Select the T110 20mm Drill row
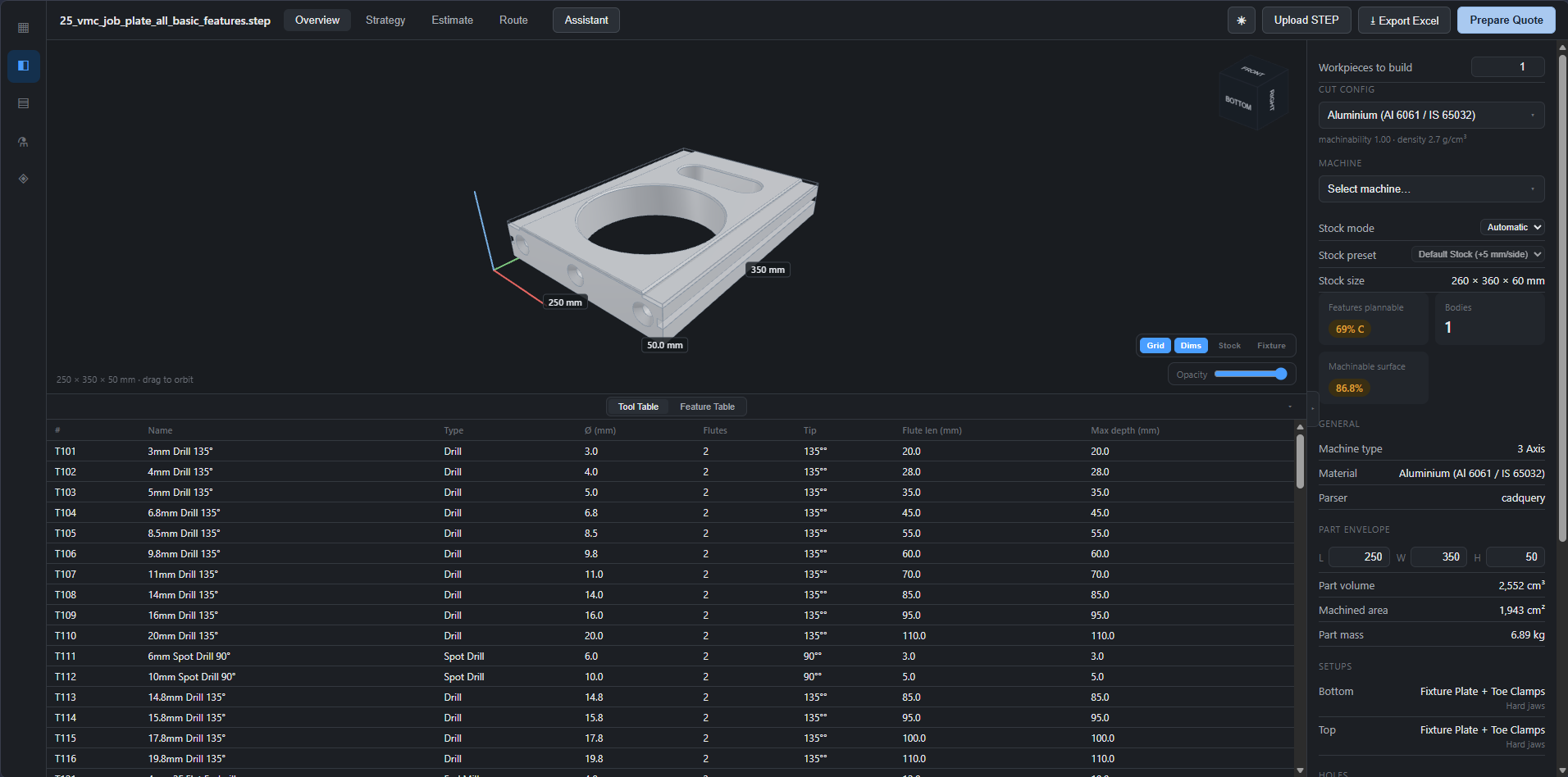 coord(670,636)
